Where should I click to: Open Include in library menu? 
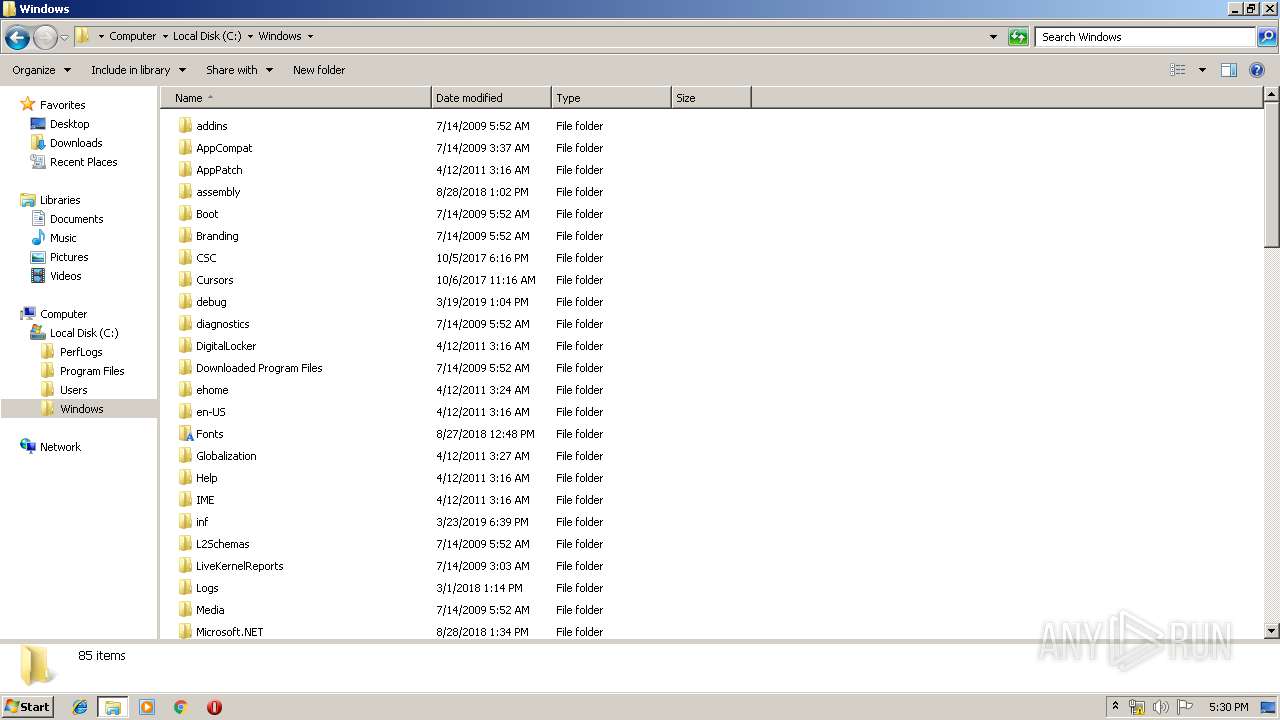[138, 70]
